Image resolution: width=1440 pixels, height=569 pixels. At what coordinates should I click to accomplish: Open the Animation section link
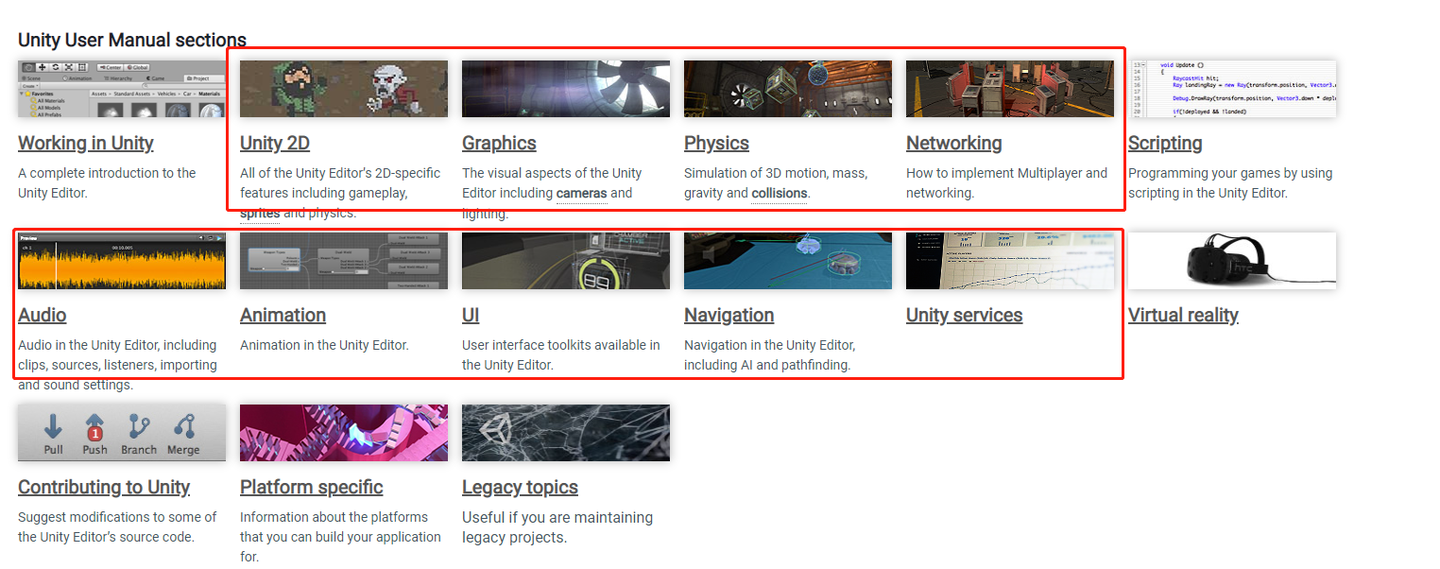pos(283,315)
